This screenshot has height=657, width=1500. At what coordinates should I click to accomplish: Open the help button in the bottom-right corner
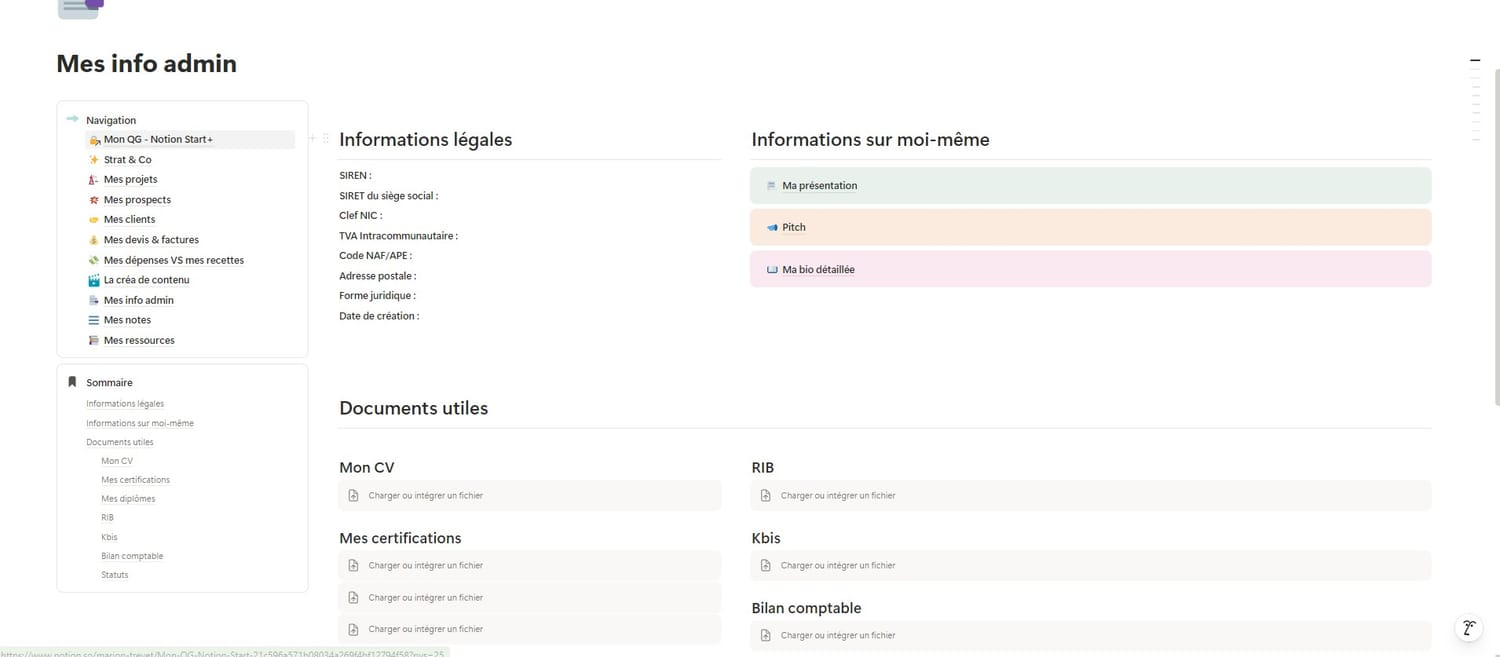point(1468,628)
